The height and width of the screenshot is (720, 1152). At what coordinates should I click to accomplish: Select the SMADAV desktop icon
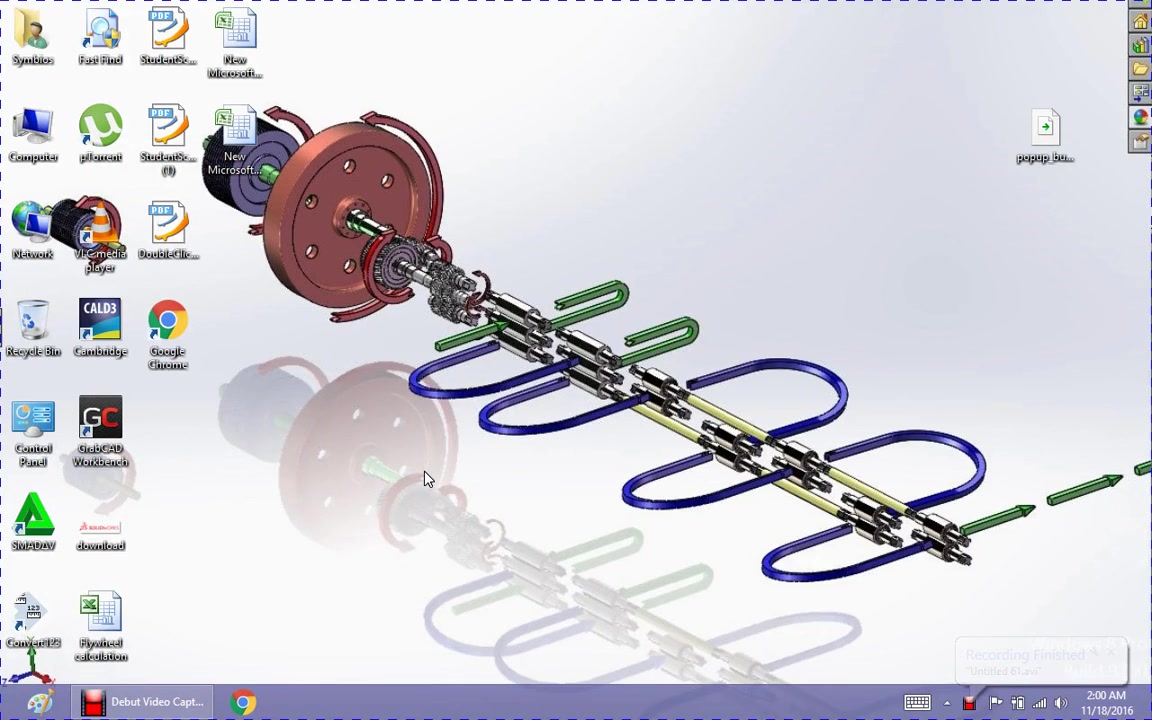pos(32,522)
